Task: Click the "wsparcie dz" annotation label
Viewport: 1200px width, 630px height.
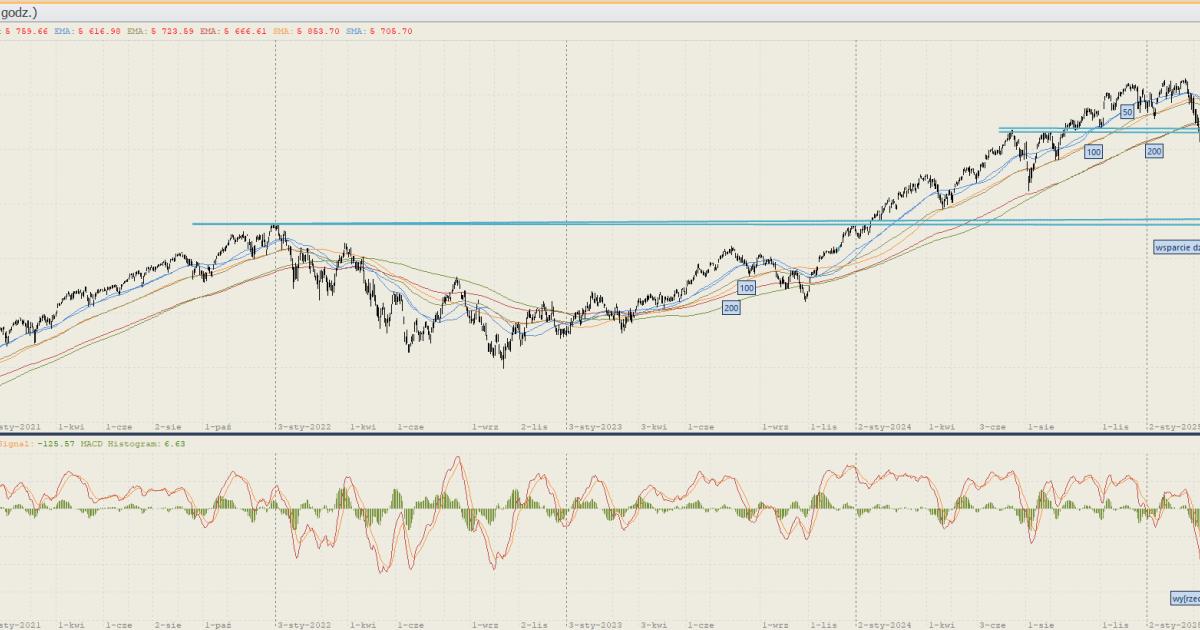Action: 1176,246
